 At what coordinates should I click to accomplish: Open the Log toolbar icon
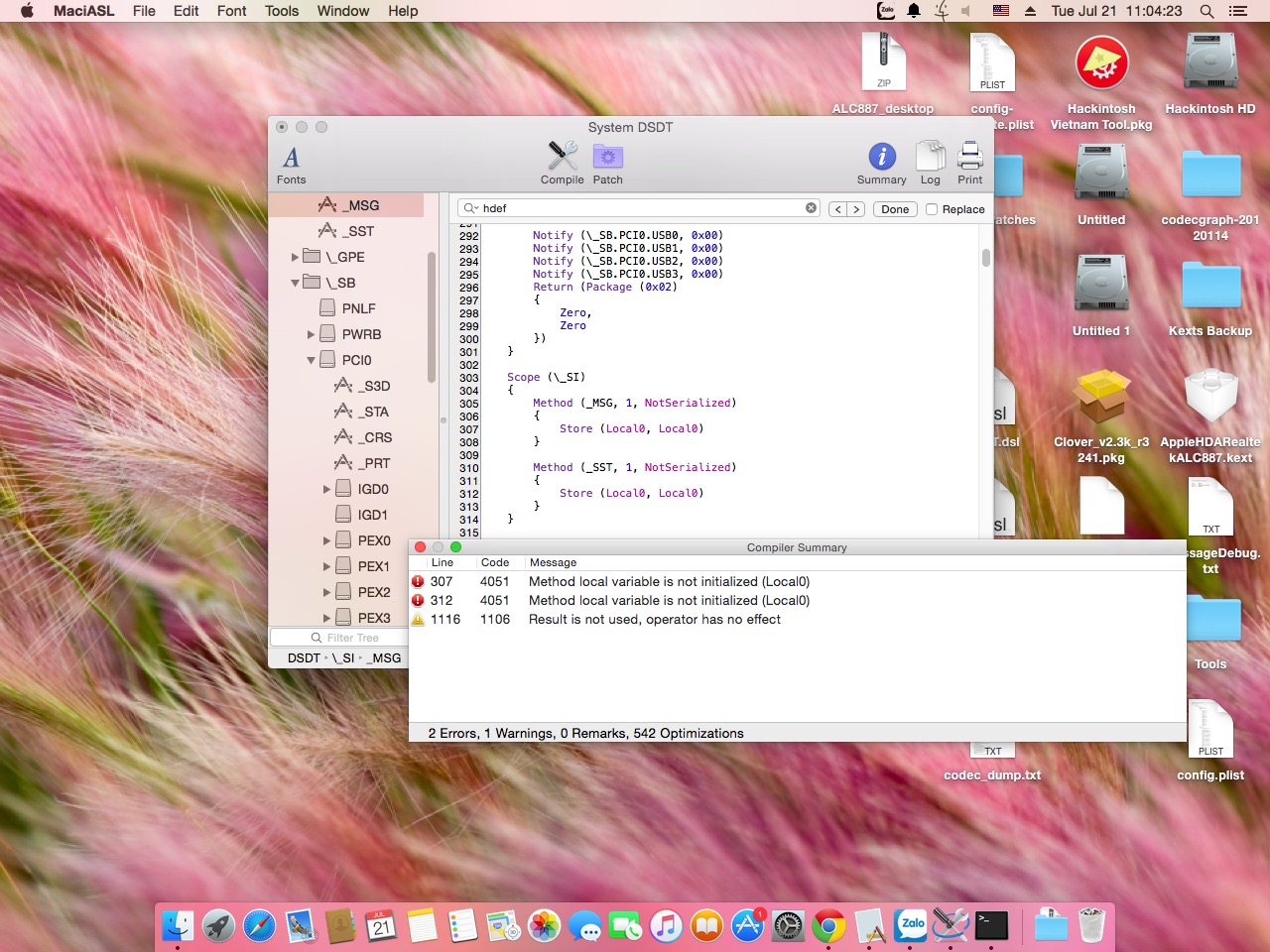click(x=930, y=157)
